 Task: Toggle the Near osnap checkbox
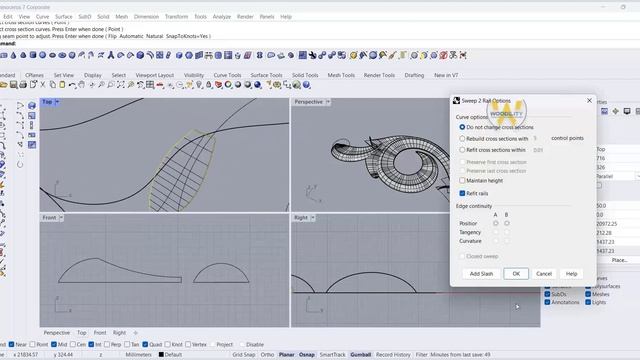(11, 344)
